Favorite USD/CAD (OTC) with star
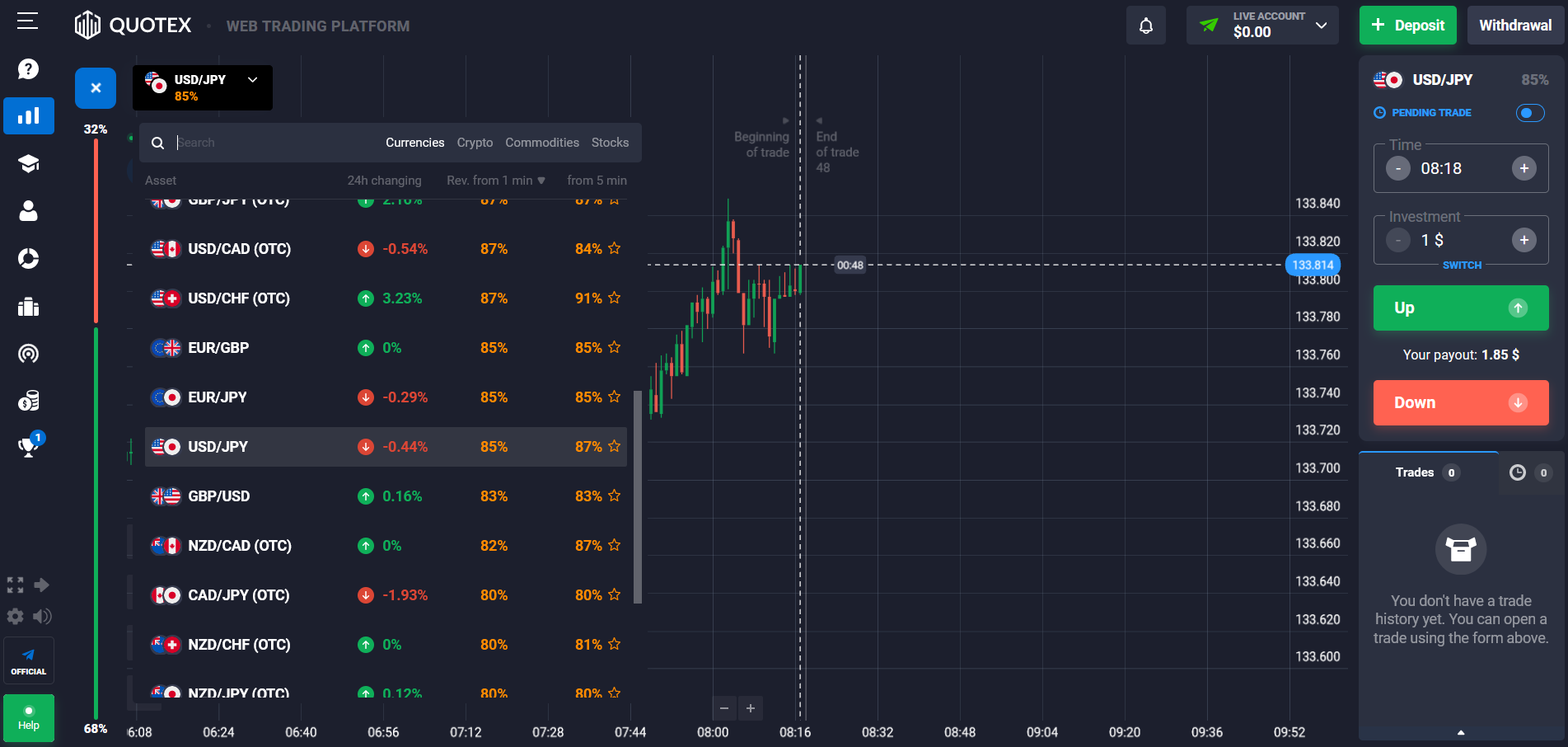 click(x=614, y=248)
